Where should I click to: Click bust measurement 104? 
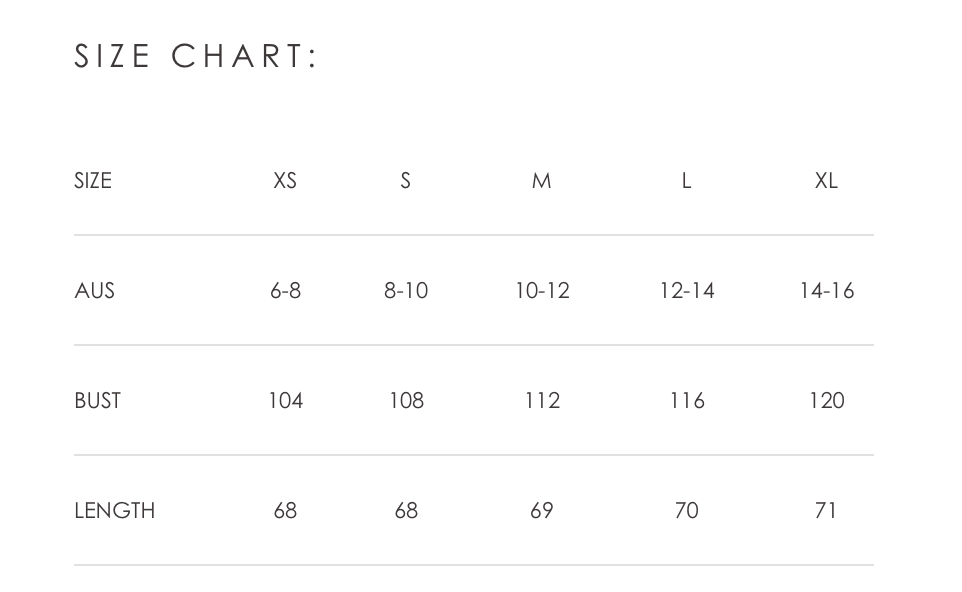tap(285, 400)
